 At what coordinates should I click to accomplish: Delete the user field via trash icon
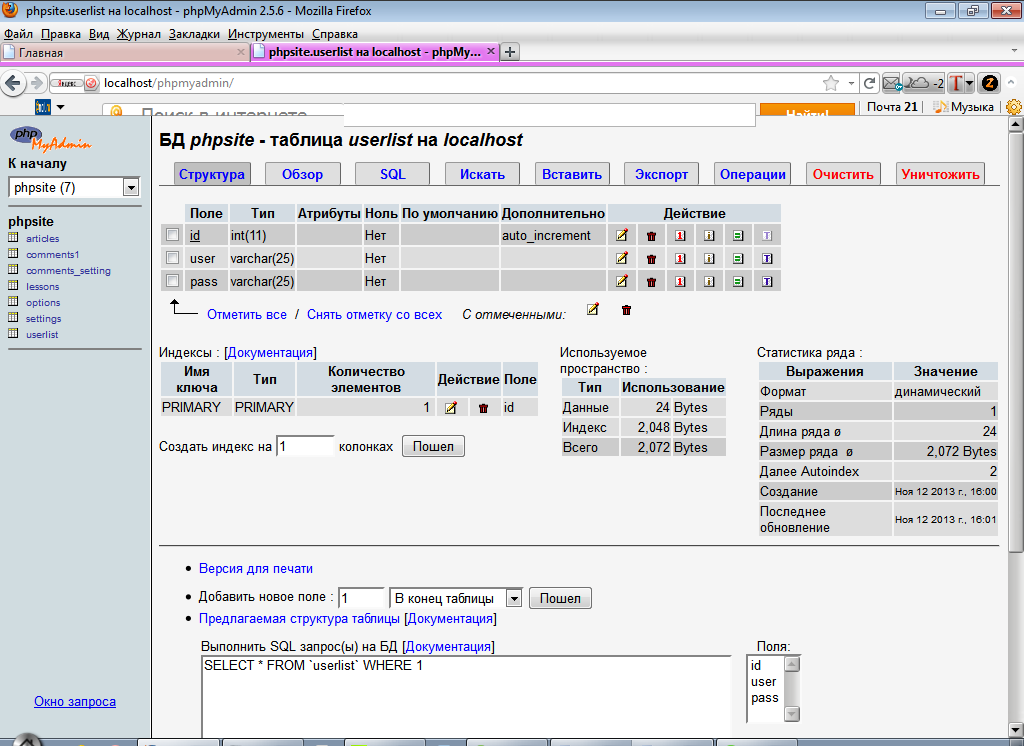[651, 259]
